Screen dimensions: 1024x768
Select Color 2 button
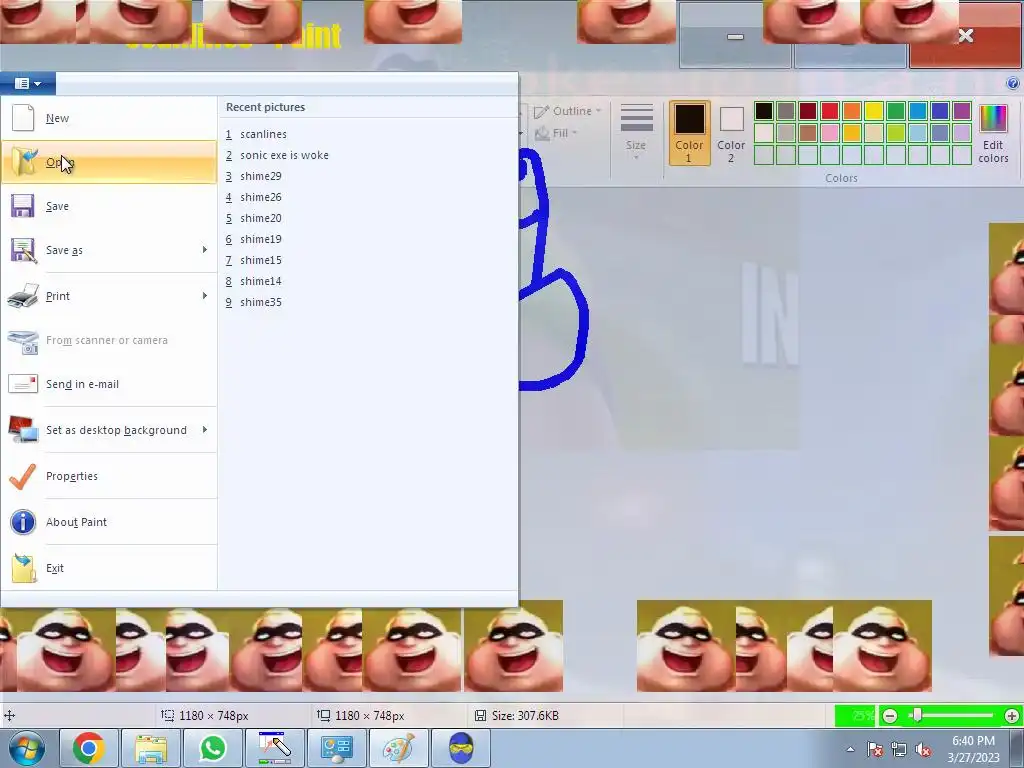pyautogui.click(x=731, y=133)
